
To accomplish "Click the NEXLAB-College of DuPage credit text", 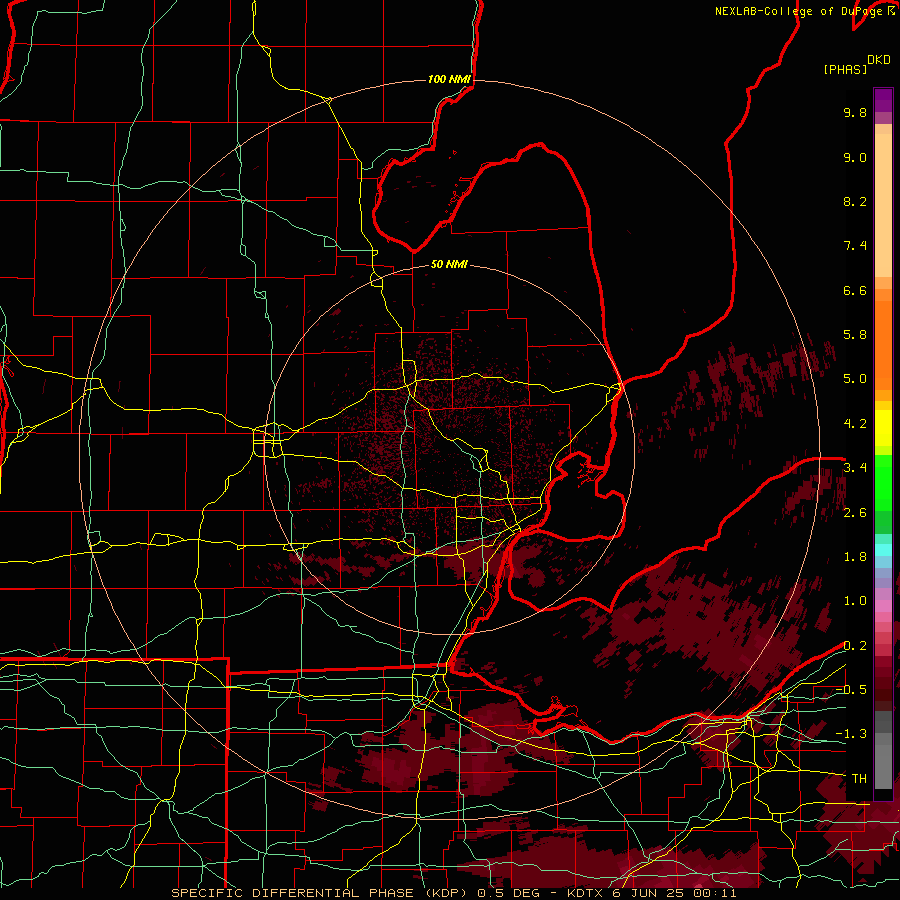I will [x=800, y=11].
